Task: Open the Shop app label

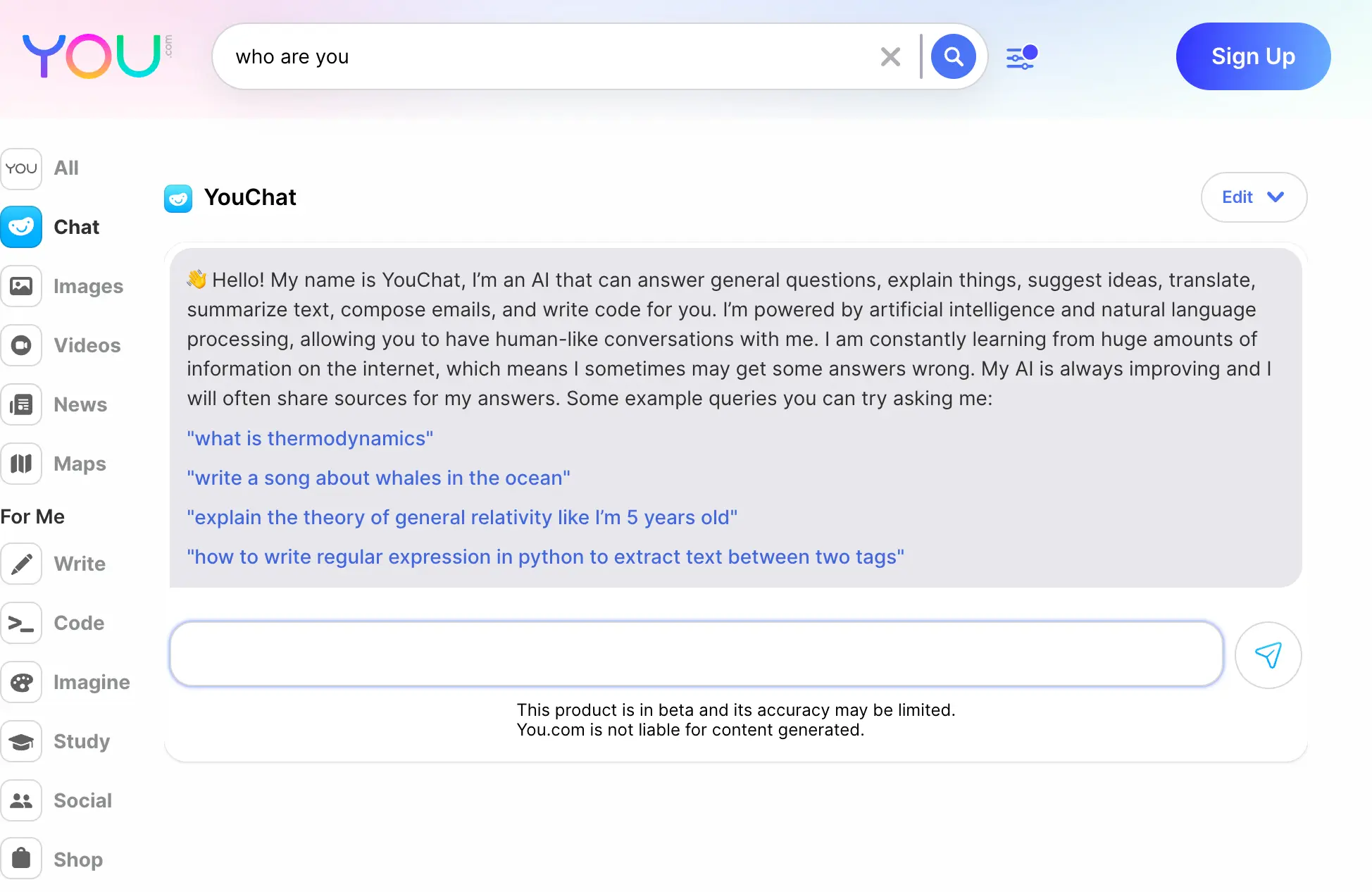Action: pos(78,860)
